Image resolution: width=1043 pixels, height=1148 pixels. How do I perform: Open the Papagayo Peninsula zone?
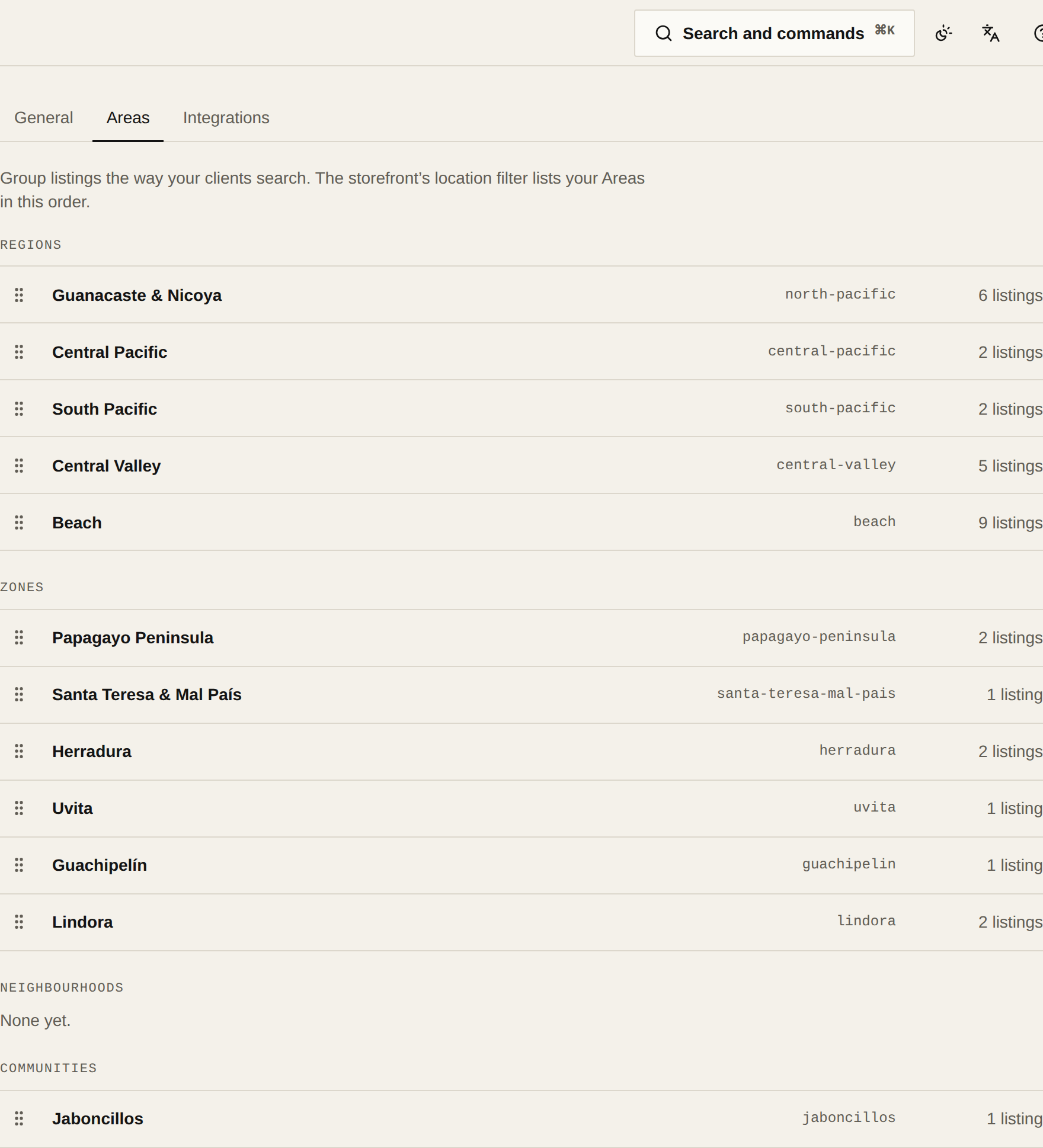[133, 637]
